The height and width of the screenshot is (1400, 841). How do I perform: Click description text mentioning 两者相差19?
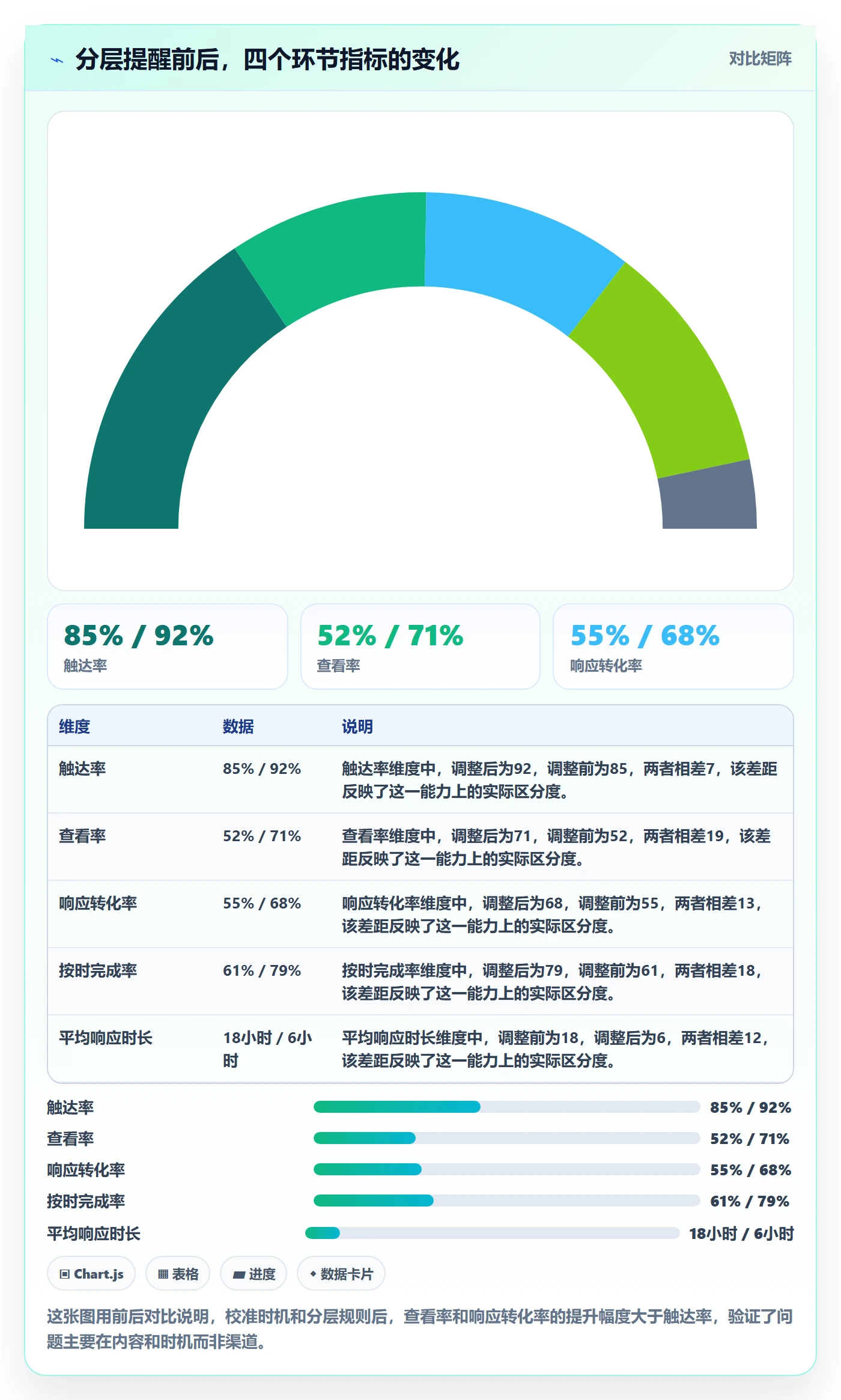556,847
